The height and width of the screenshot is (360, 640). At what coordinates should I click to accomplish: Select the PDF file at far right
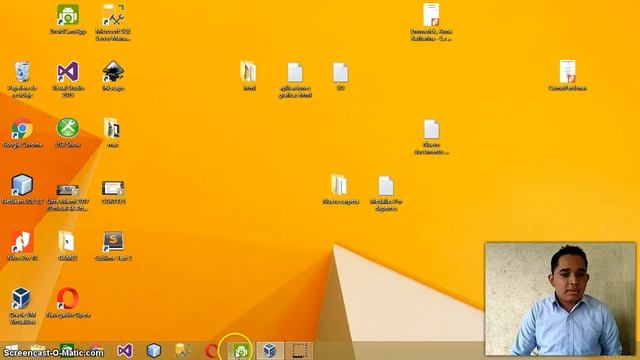tap(567, 76)
